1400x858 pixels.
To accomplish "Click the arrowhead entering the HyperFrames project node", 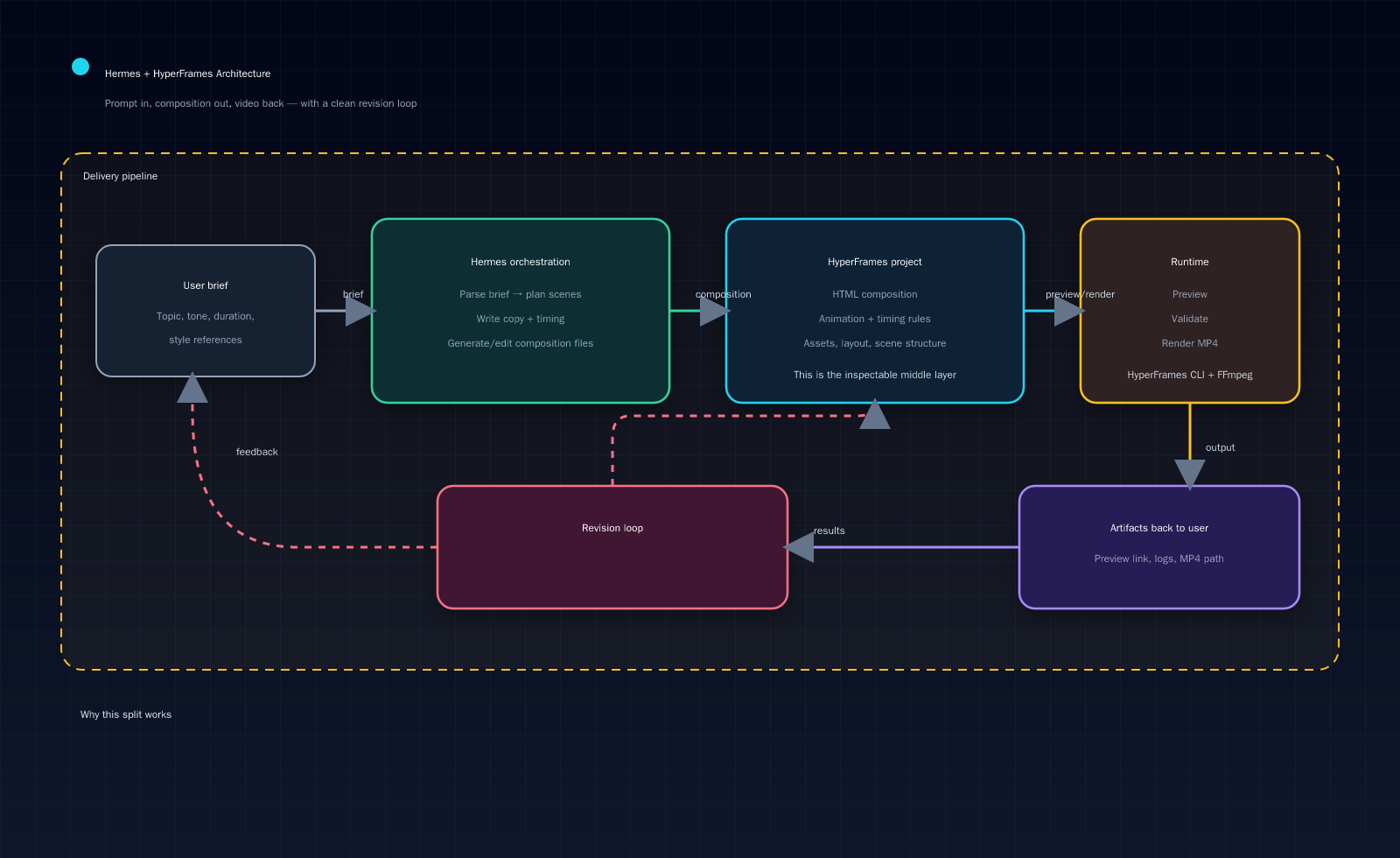I will 875,413.
